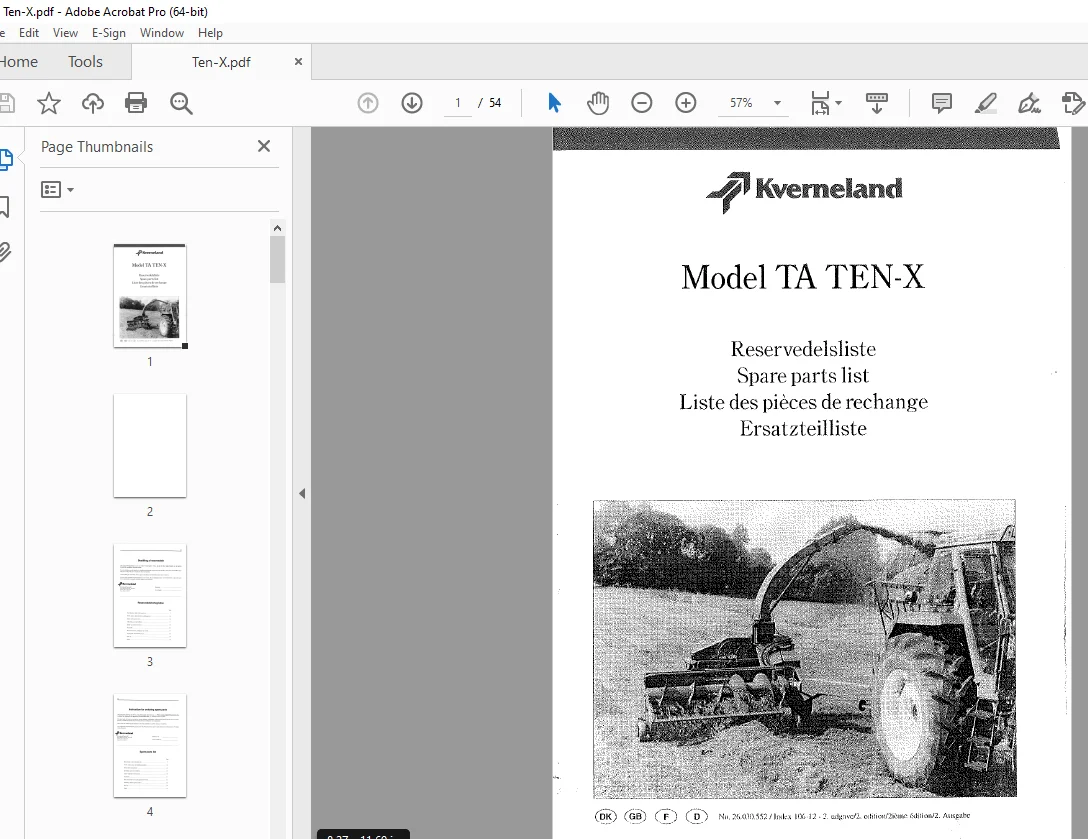
Task: Print the document with printer icon
Action: click(136, 103)
